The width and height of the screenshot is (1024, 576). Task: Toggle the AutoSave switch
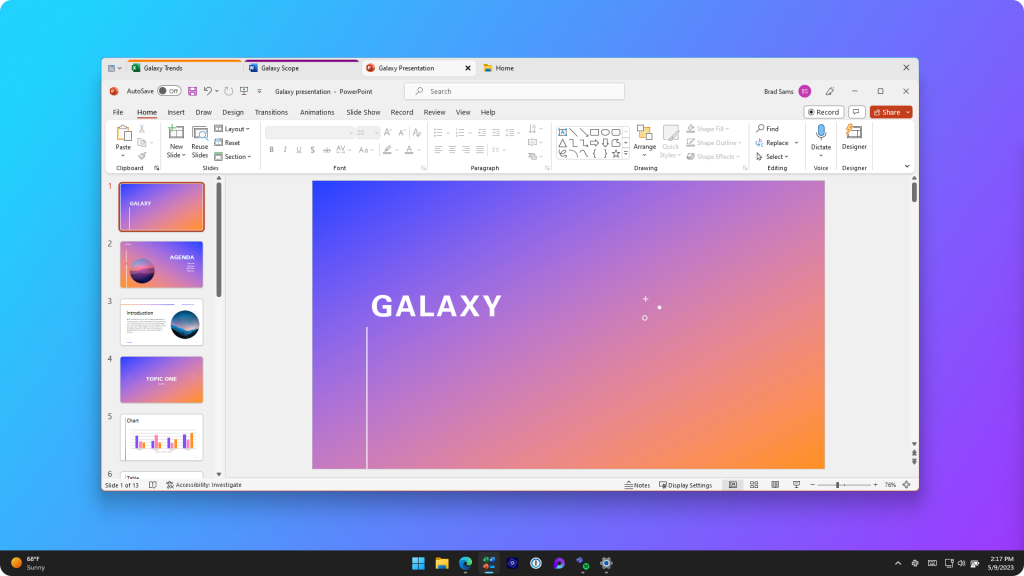(x=169, y=91)
